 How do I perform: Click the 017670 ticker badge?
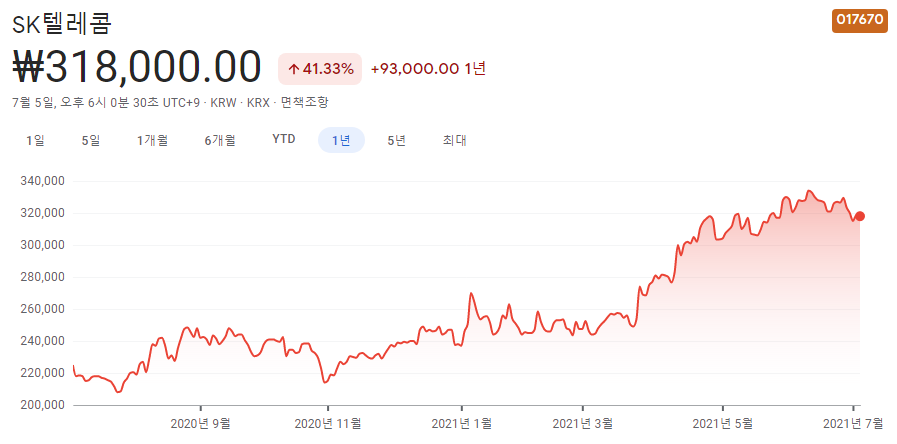860,19
